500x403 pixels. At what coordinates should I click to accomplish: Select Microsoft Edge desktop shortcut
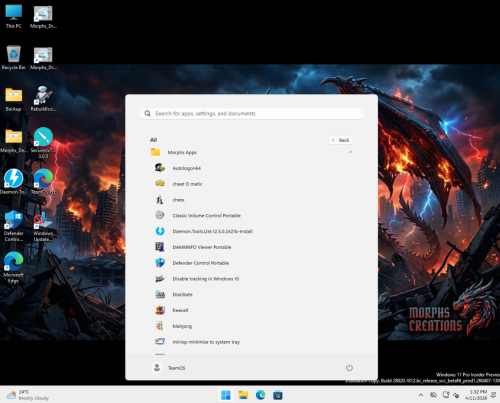(14, 267)
